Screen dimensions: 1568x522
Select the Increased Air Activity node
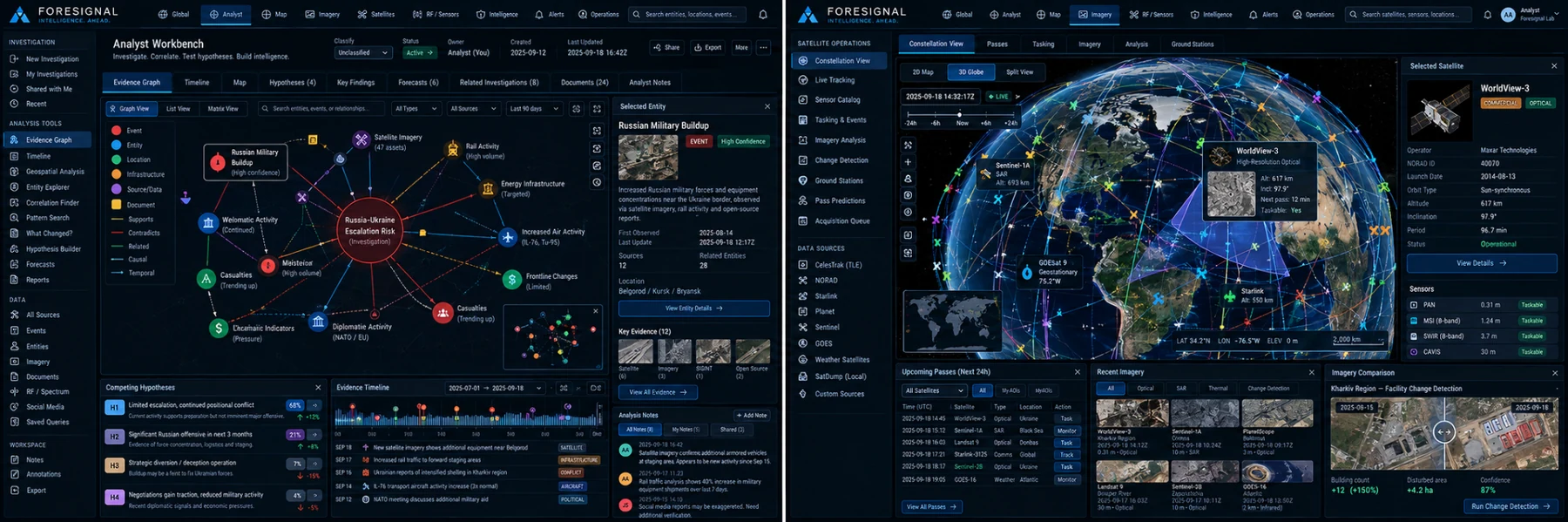click(x=508, y=237)
